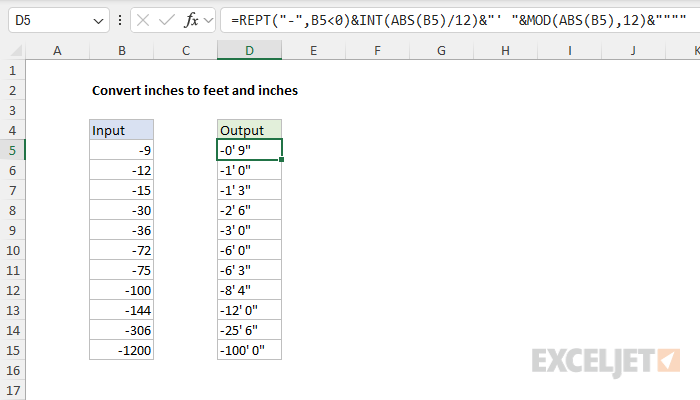The image size is (700, 400).
Task: Click the Input header cell
Action: click(121, 130)
